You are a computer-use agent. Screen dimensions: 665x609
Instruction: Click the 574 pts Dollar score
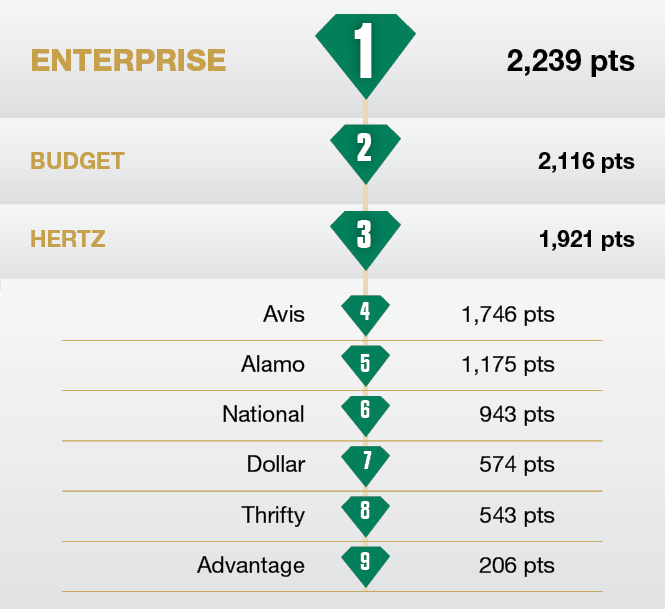point(516,465)
